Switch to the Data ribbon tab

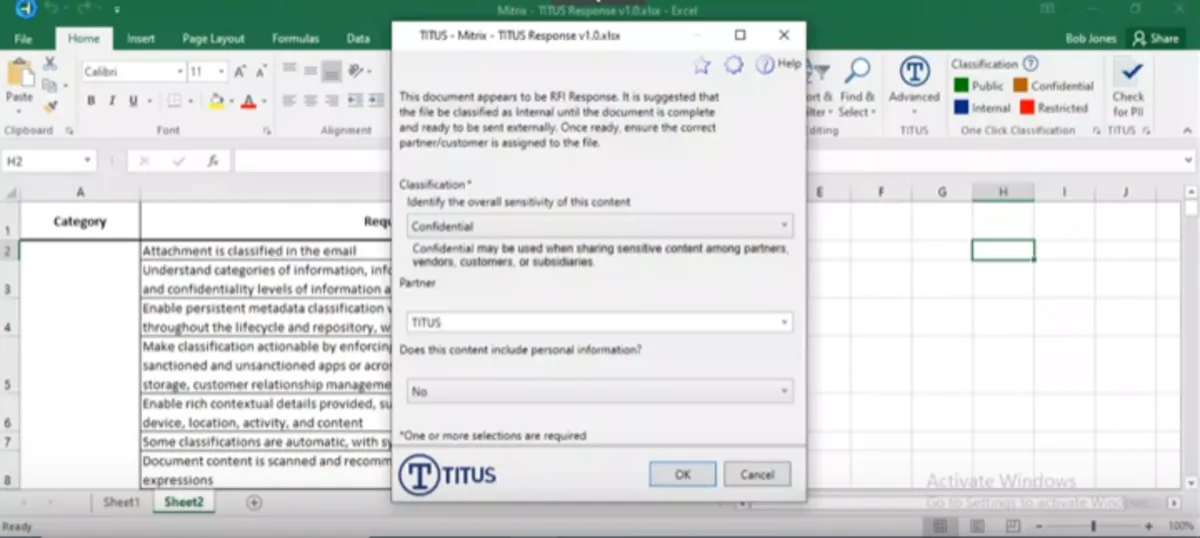[358, 38]
